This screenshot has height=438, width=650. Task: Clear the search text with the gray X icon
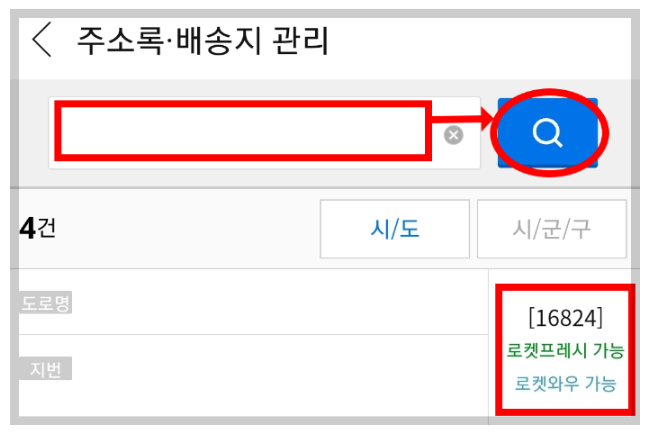pos(454,135)
